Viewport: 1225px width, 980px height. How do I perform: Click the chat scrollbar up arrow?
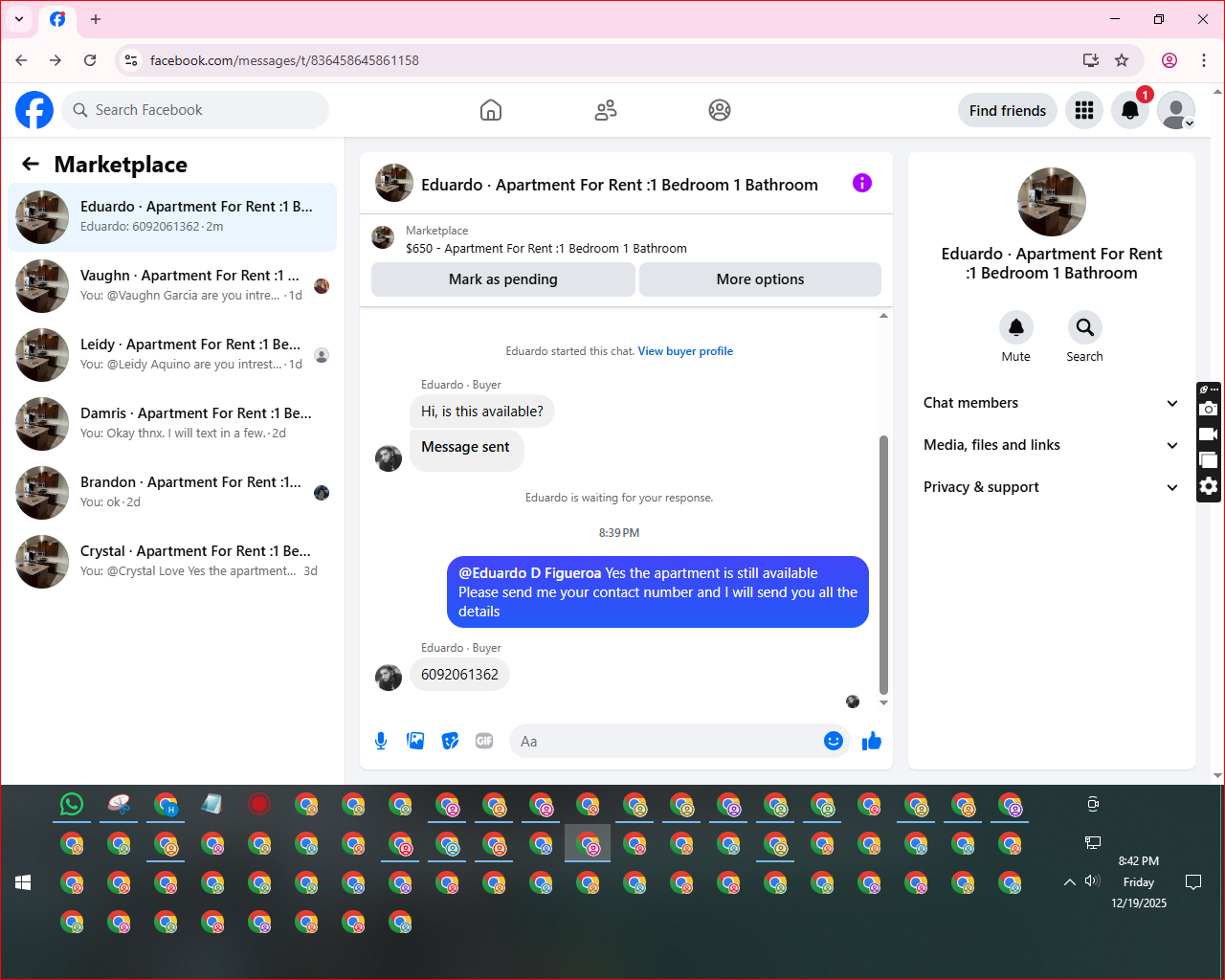[883, 315]
